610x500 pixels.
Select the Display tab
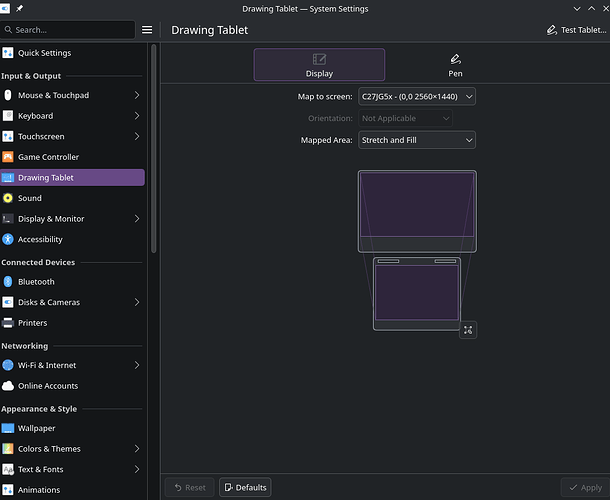pos(319,65)
